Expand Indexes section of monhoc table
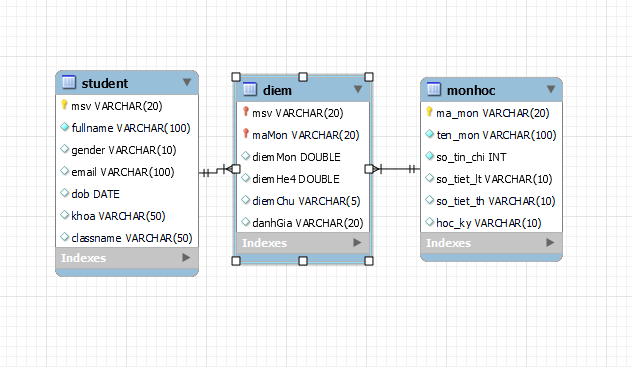The width and height of the screenshot is (632, 367). point(550,243)
